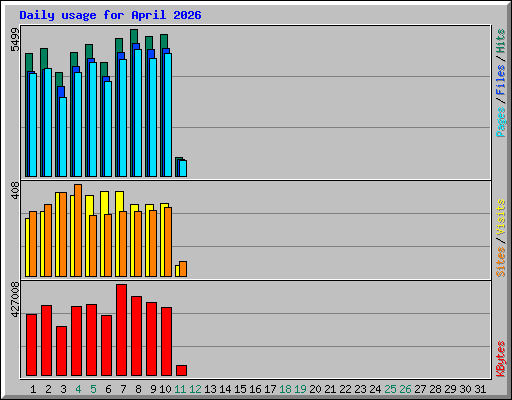The image size is (512, 400).
Task: Click day 1 on the x-axis
Action: 33,389
